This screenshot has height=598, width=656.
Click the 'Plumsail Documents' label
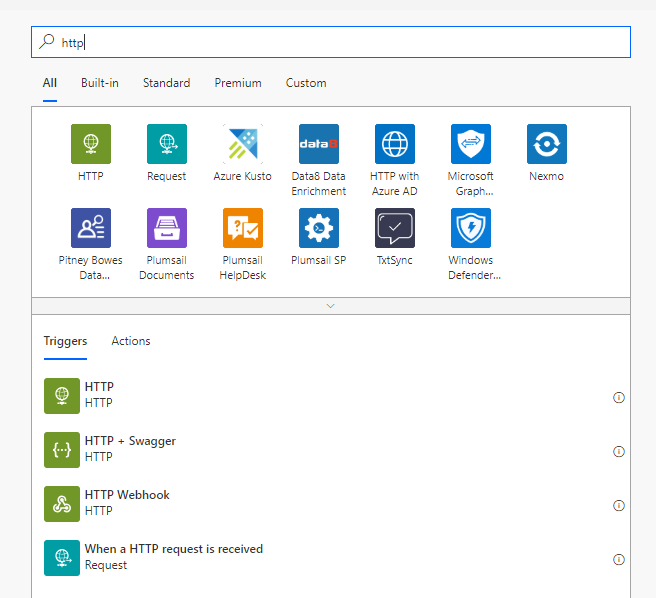[x=167, y=268]
